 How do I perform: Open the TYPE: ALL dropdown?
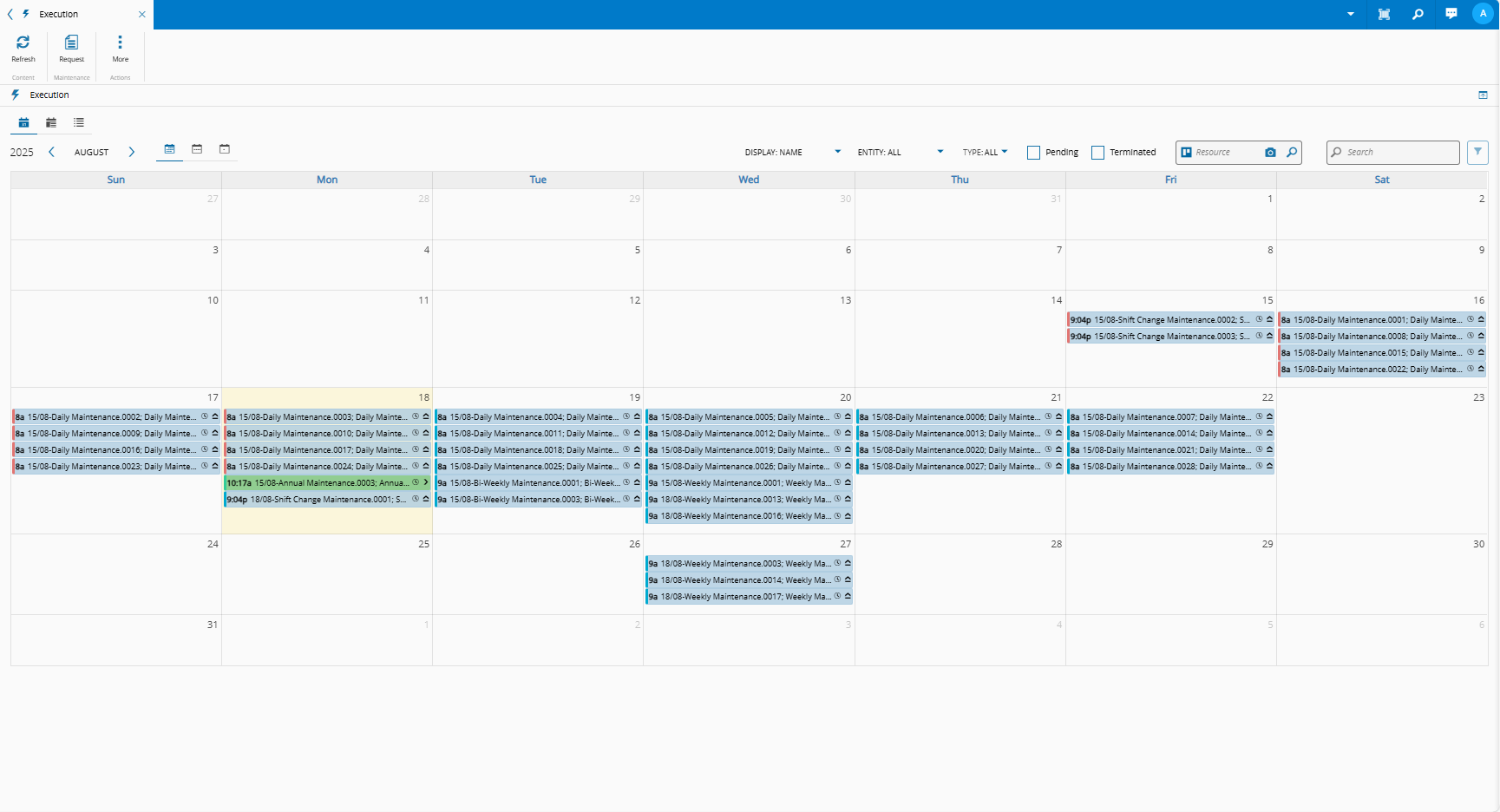pyautogui.click(x=985, y=152)
